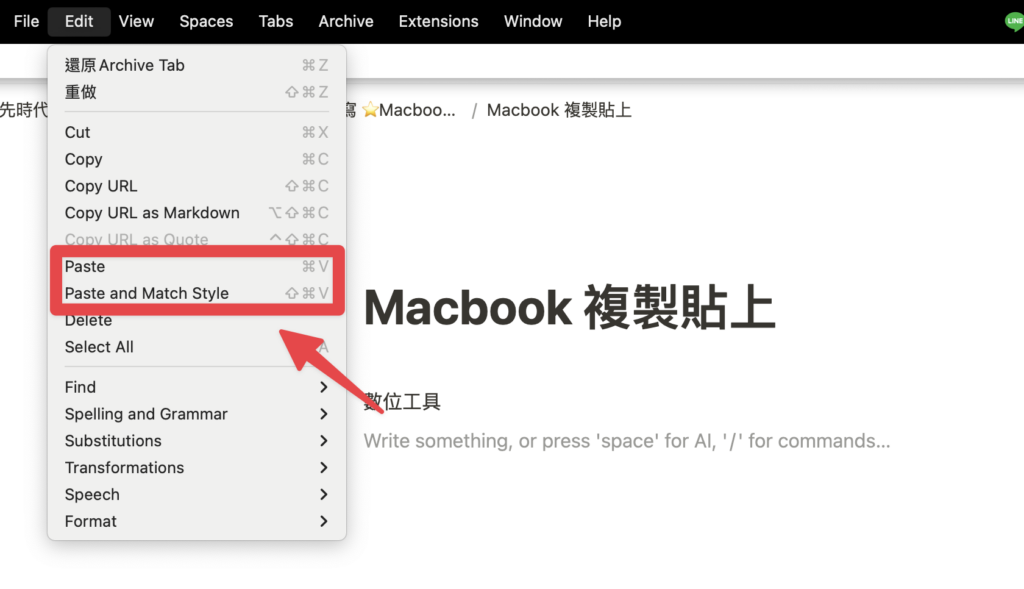Open the Window menu
The height and width of the screenshot is (589, 1024).
coord(533,22)
